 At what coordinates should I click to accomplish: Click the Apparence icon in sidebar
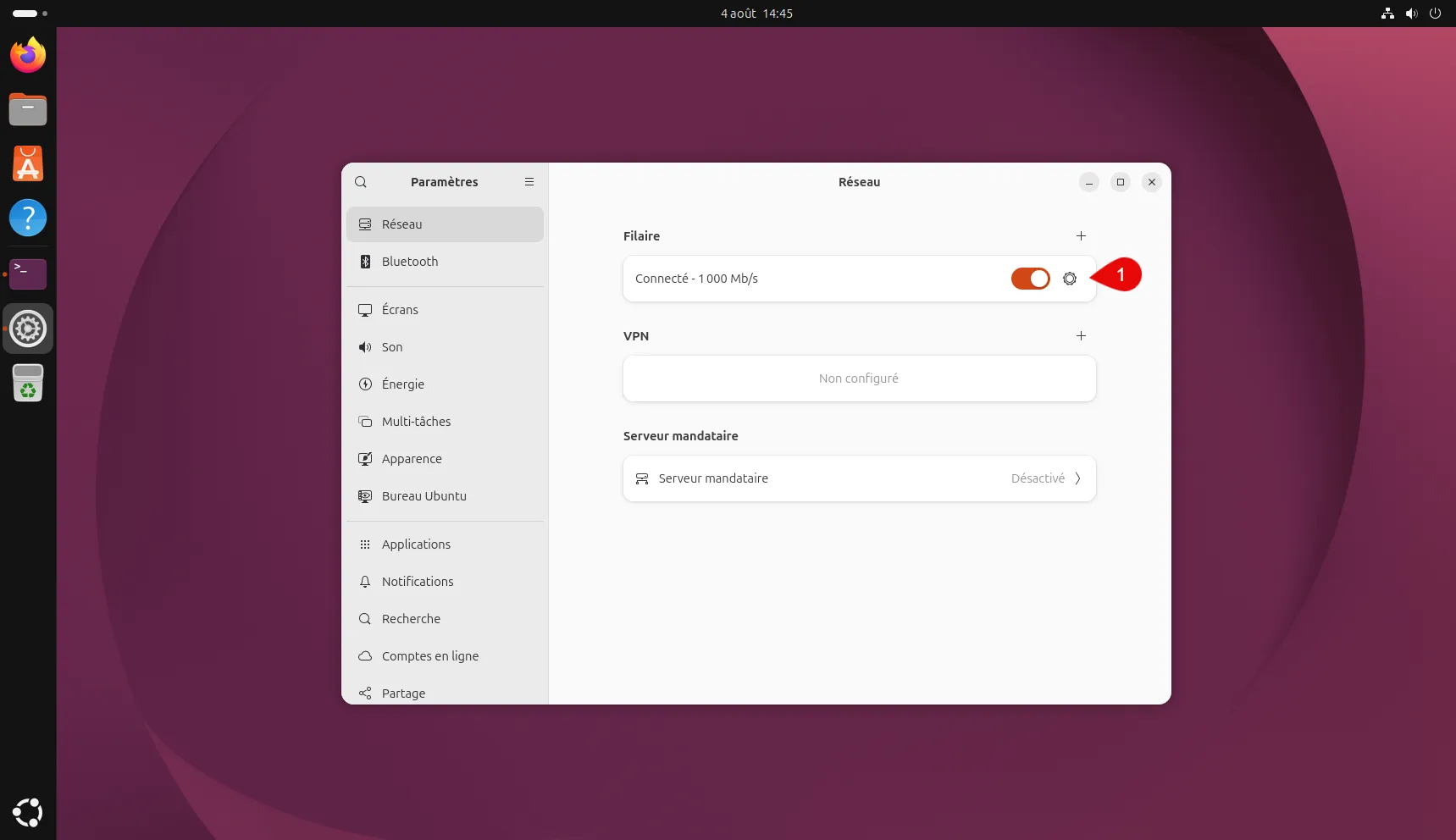pyautogui.click(x=365, y=459)
